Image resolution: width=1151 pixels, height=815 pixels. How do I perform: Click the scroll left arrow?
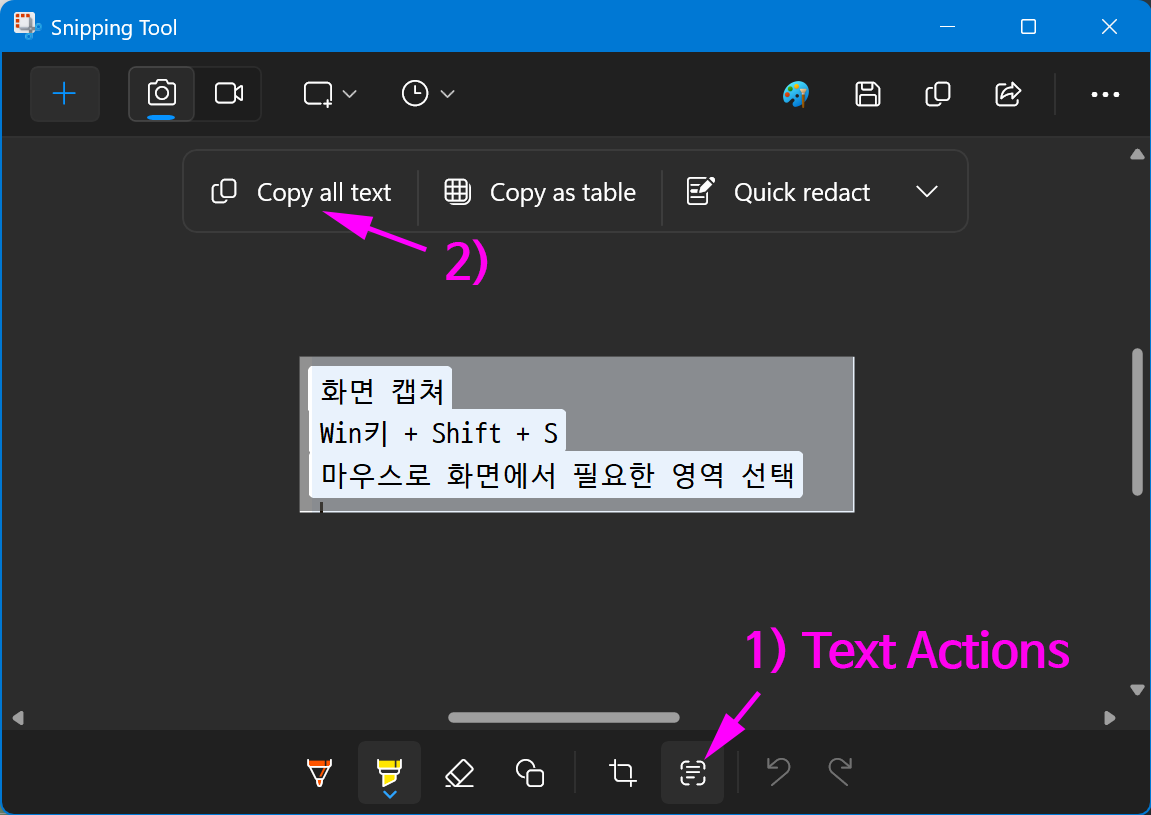[x=18, y=717]
